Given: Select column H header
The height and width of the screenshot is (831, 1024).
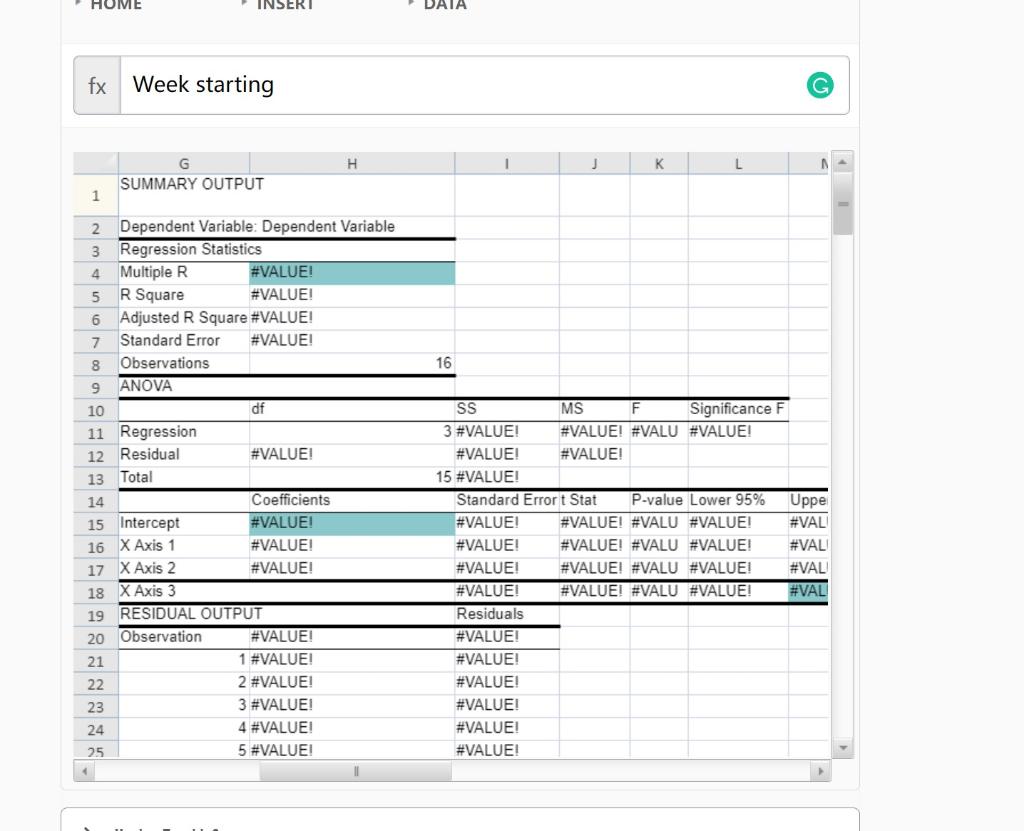Looking at the screenshot, I should coord(352,163).
